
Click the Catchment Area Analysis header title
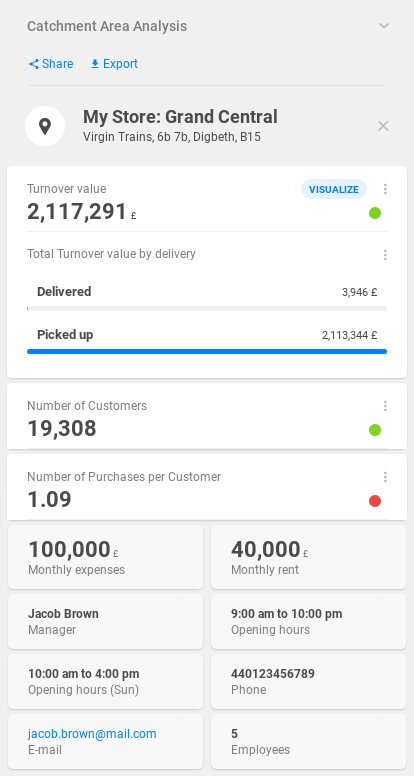[x=107, y=26]
